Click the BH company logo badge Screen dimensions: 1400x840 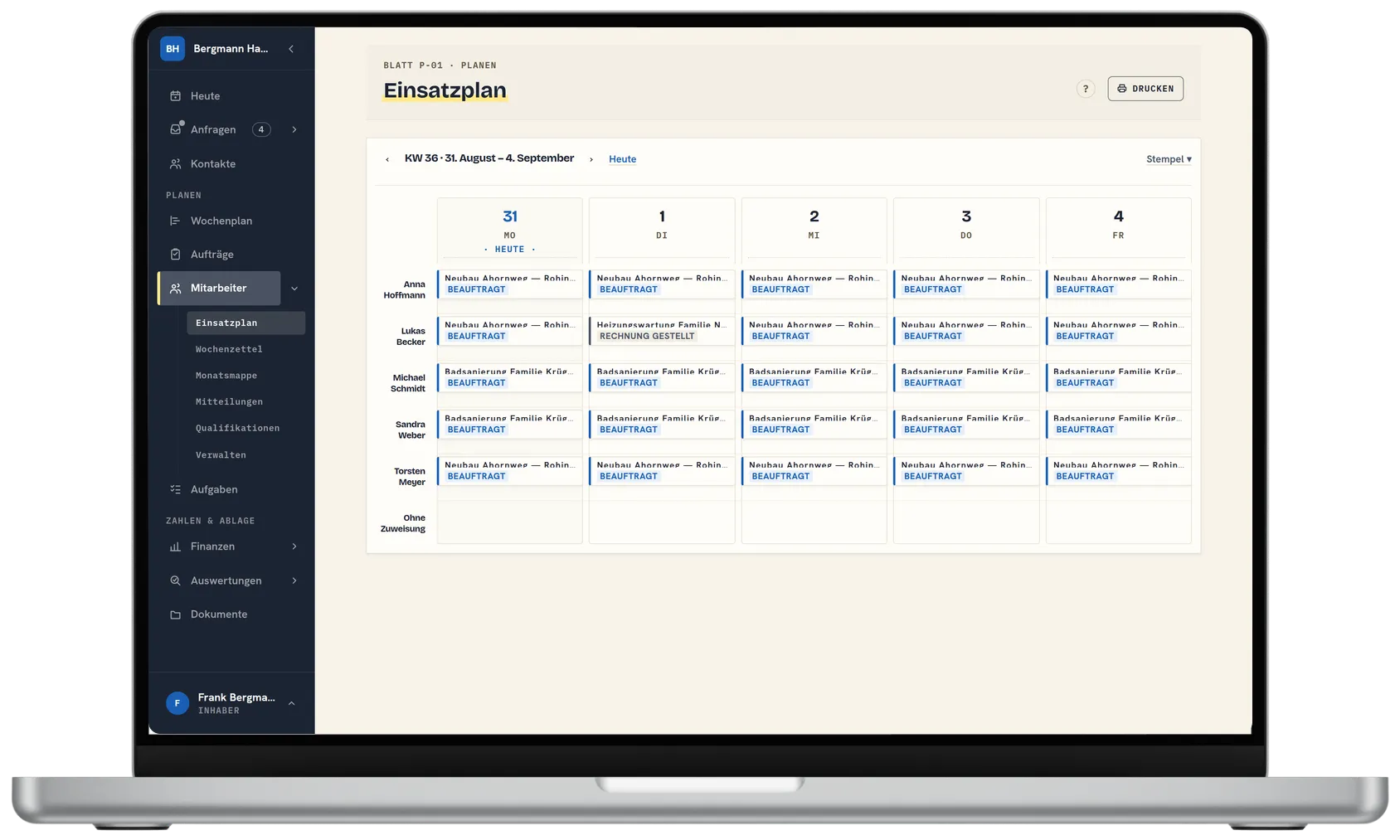(x=173, y=49)
